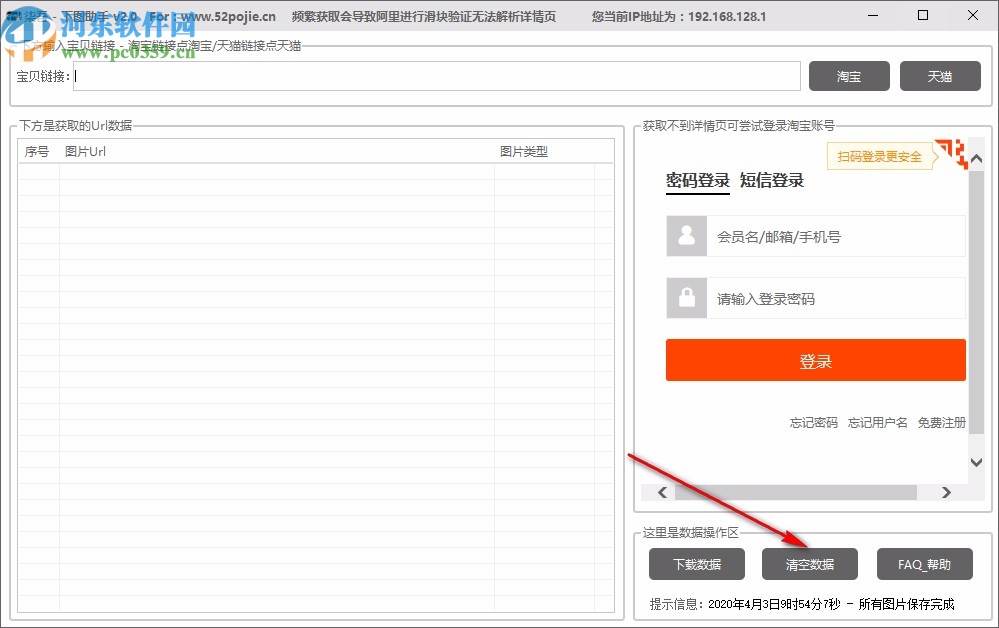The image size is (999, 628).
Task: Click the 清空数据 clear data button
Action: point(809,564)
